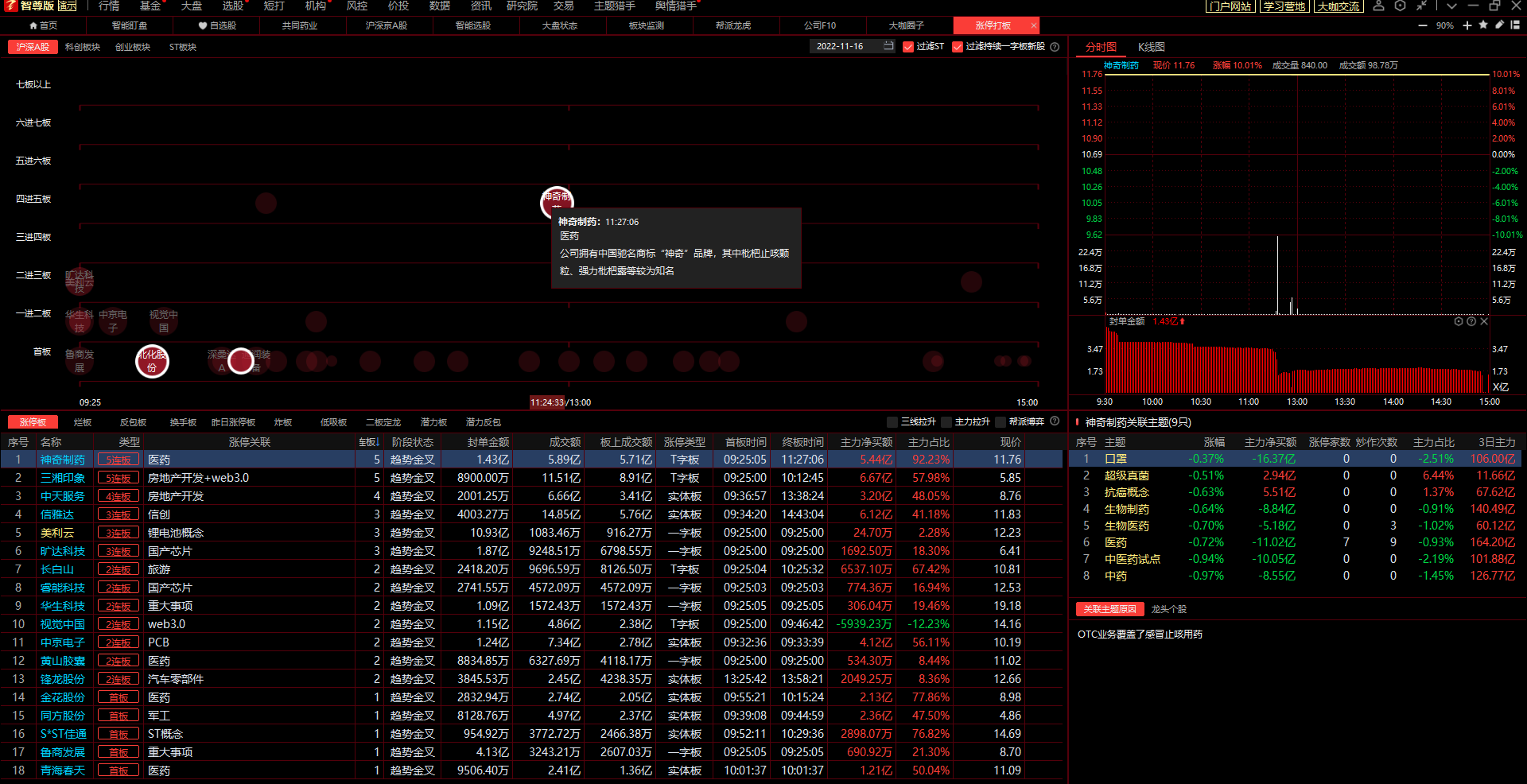Image resolution: width=1527 pixels, height=784 pixels.
Task: Click the 关联主题原因 button
Action: 1110,609
